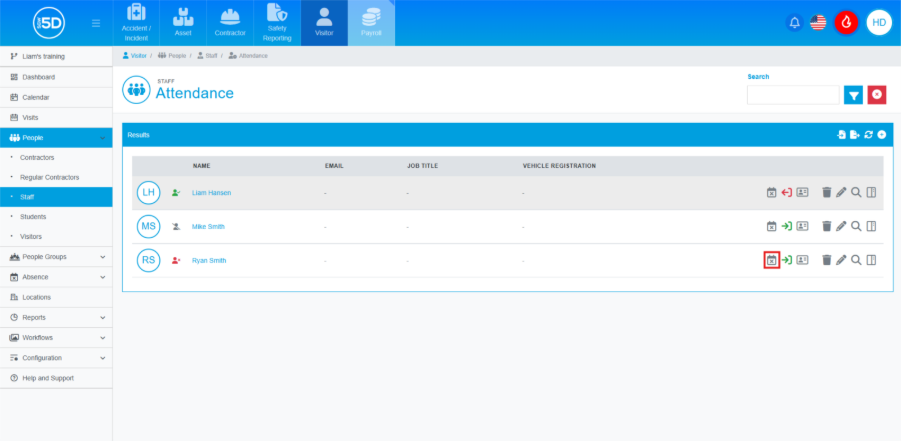Edit Ryan Smith with pencil icon
Image resolution: width=903 pixels, height=441 pixels.
(x=841, y=260)
